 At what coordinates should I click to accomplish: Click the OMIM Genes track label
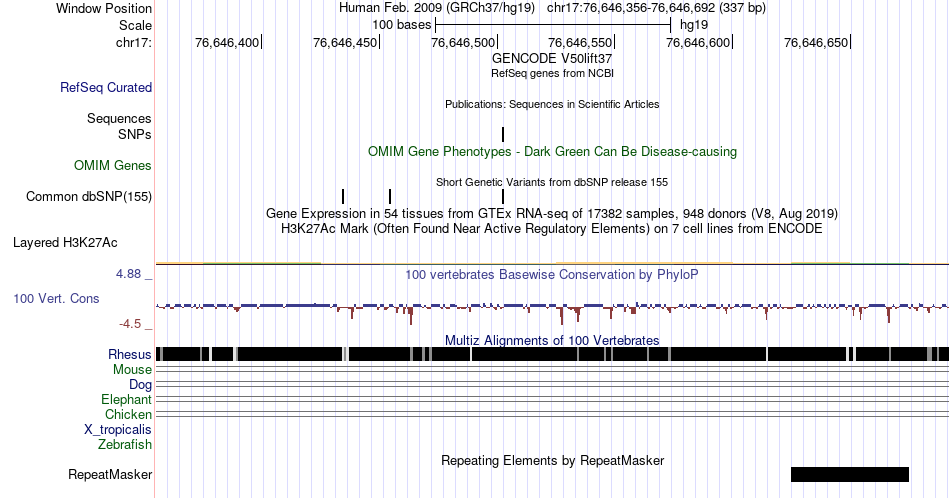tap(113, 165)
